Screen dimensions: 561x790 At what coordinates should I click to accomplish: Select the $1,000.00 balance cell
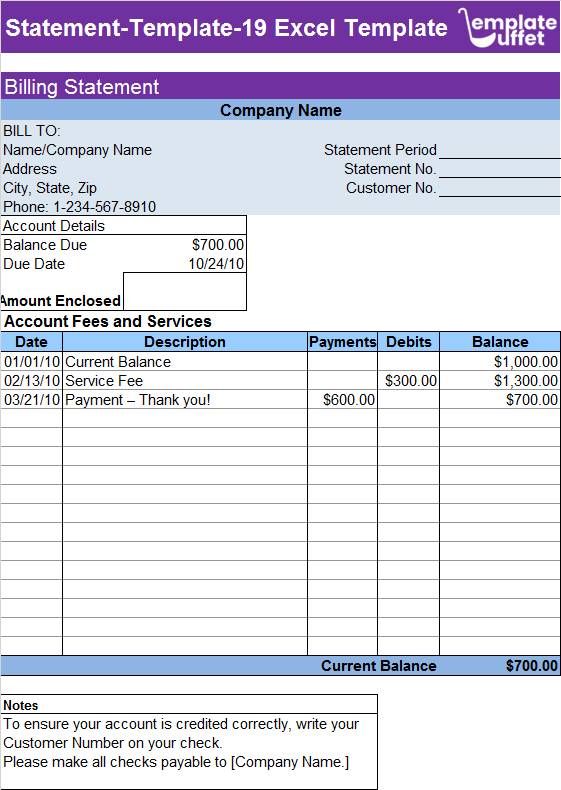point(500,362)
